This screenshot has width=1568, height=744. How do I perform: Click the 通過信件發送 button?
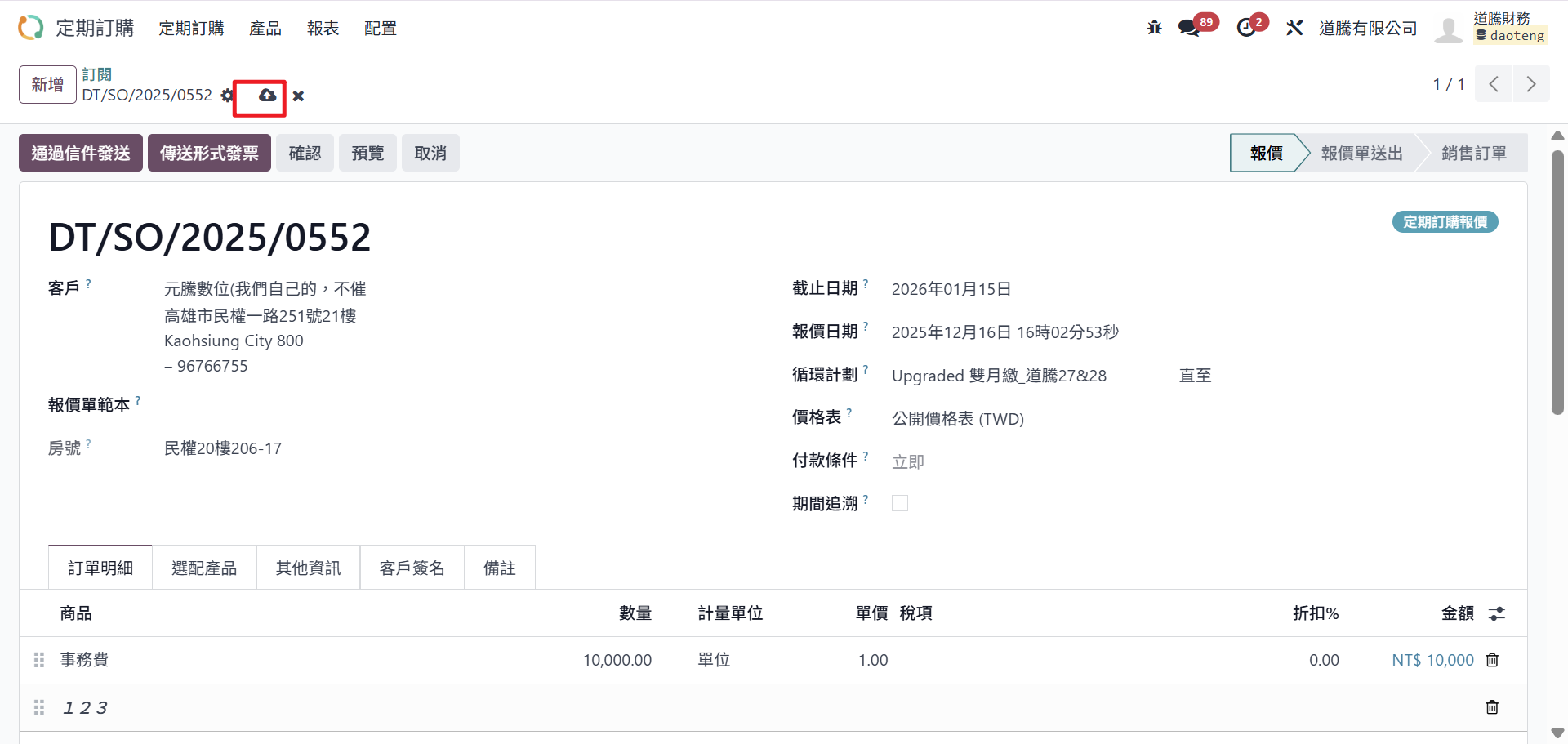point(81,153)
